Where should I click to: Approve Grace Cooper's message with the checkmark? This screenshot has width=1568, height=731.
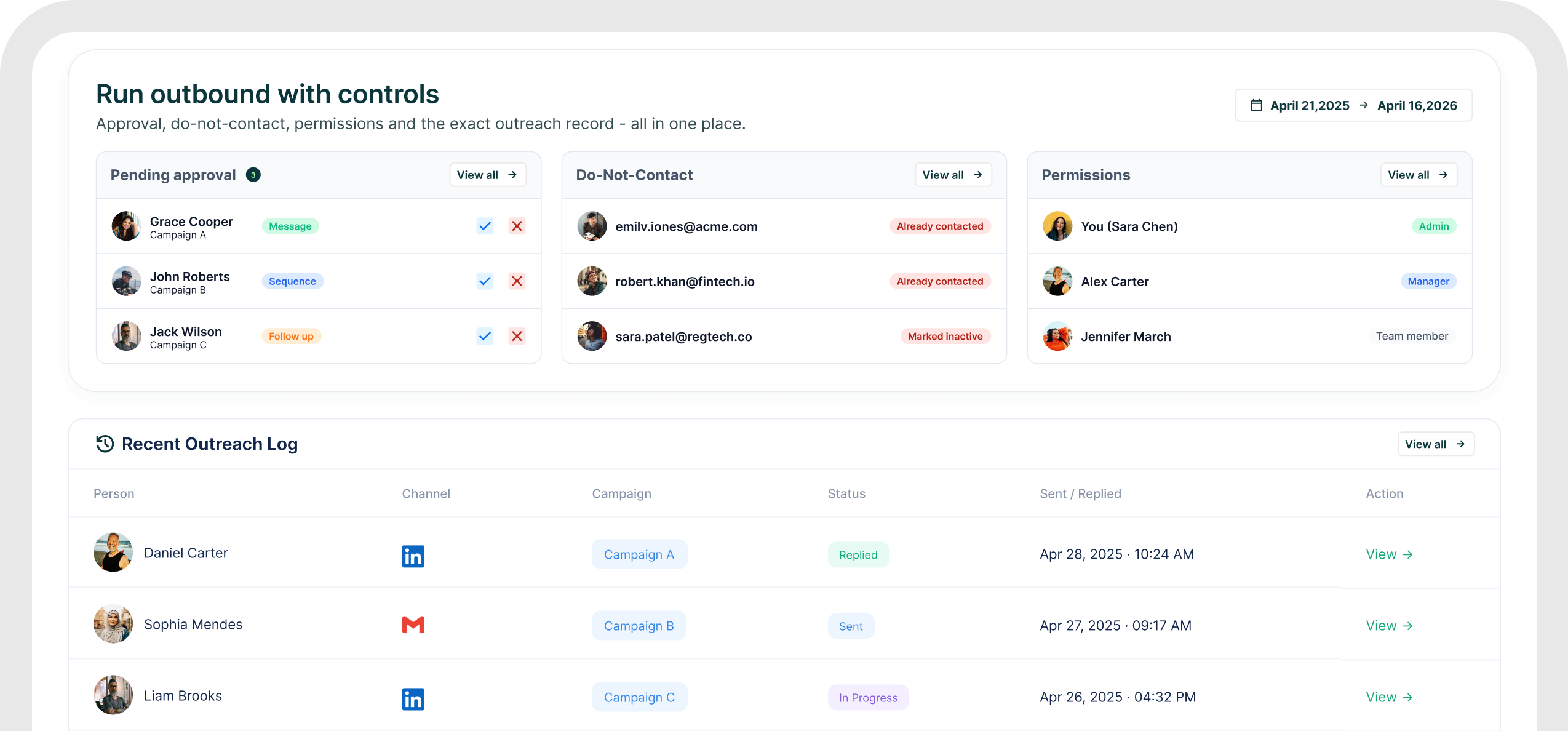click(x=485, y=226)
